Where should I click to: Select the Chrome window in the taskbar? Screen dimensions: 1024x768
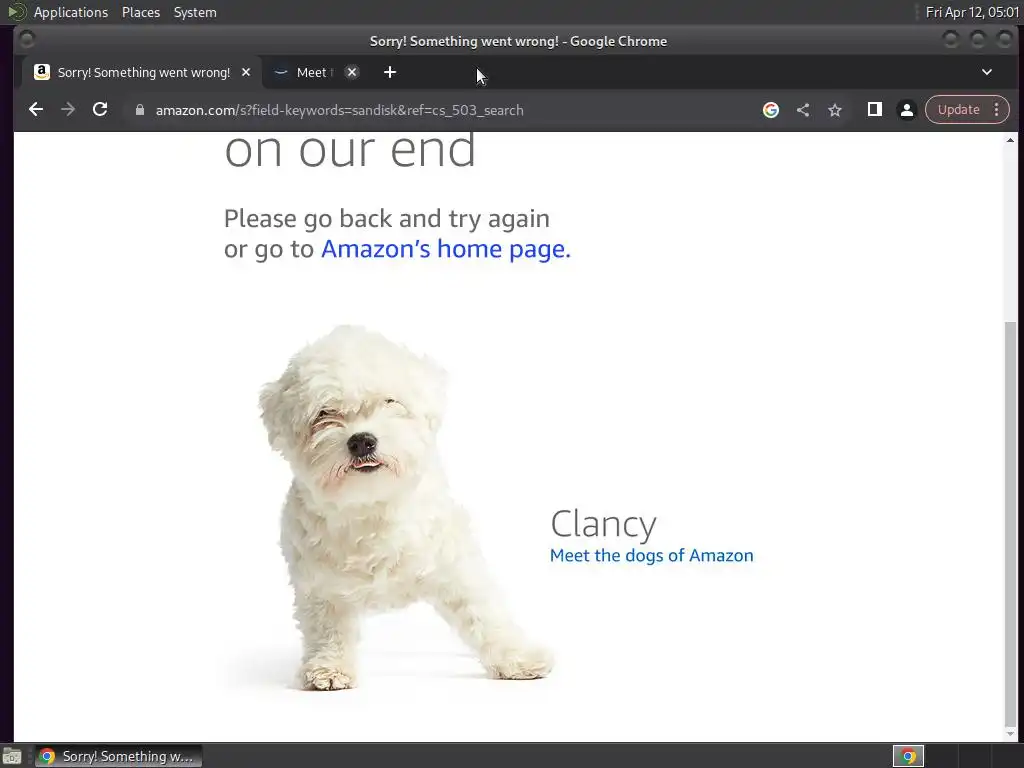(118, 756)
